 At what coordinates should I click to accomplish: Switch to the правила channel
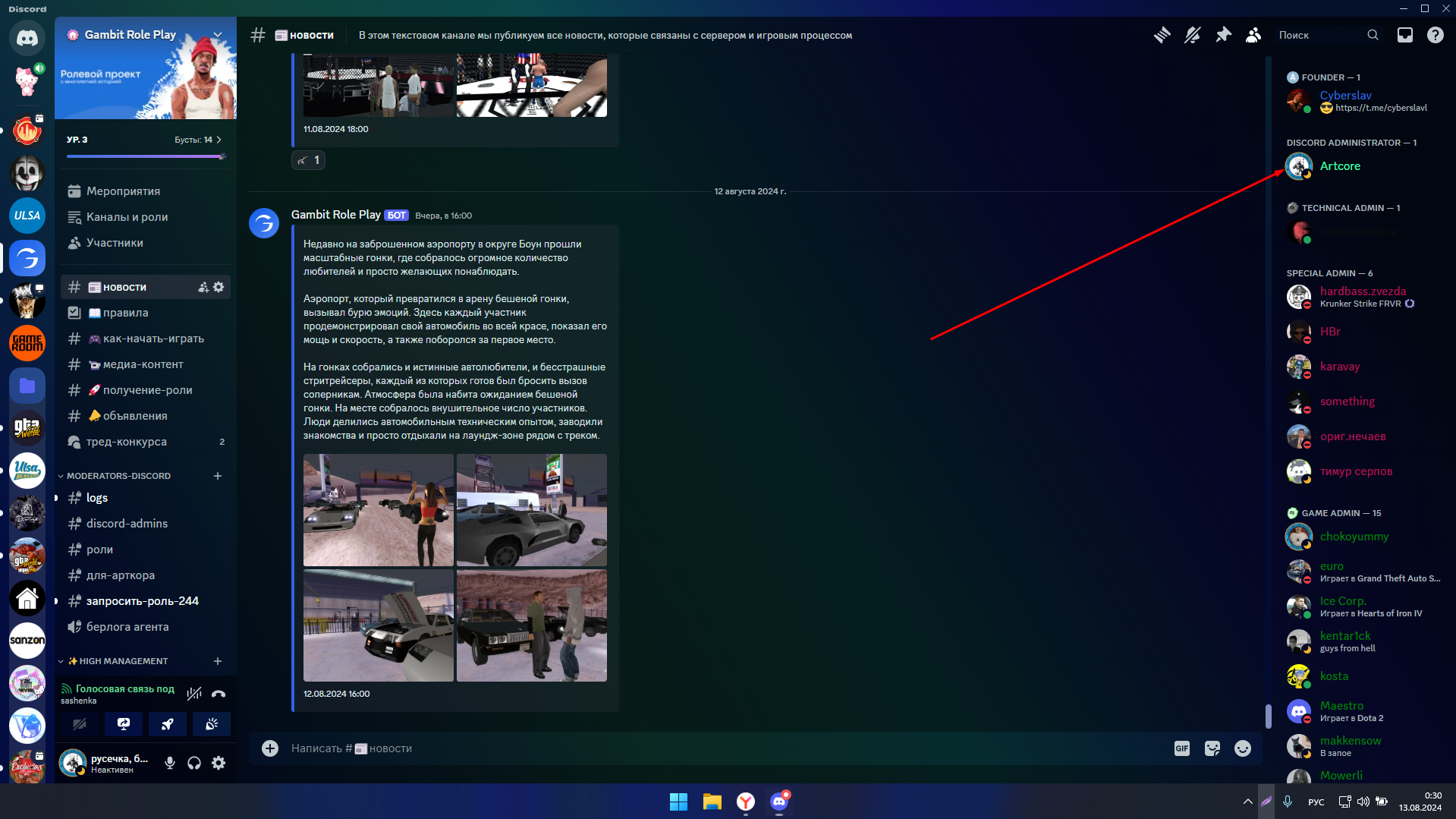(125, 313)
